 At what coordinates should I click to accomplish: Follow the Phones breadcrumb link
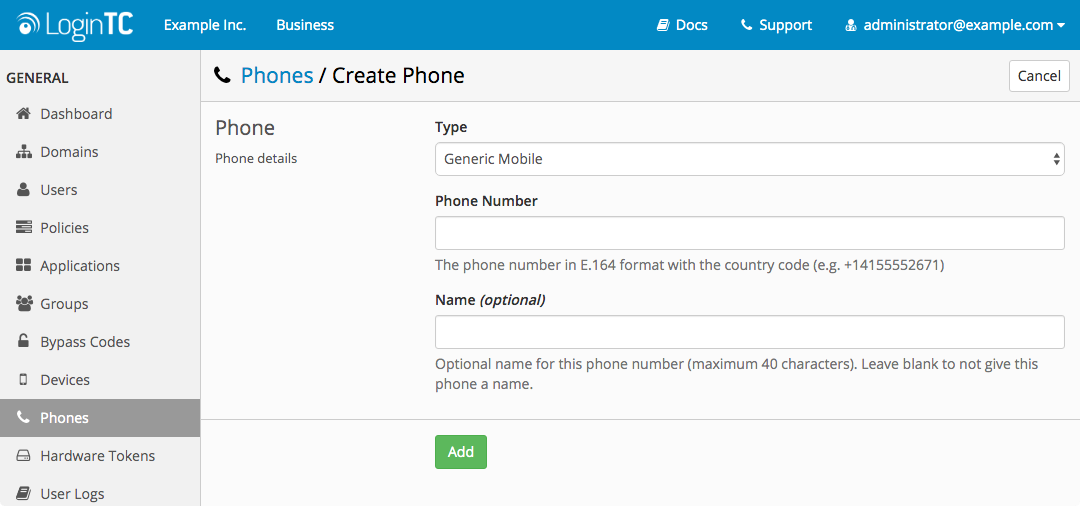point(277,76)
